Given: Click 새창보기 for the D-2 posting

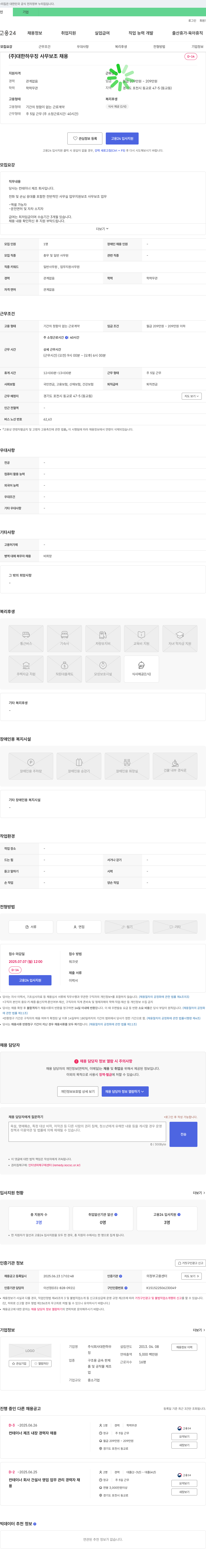Looking at the screenshot, I should tap(184, 1492).
